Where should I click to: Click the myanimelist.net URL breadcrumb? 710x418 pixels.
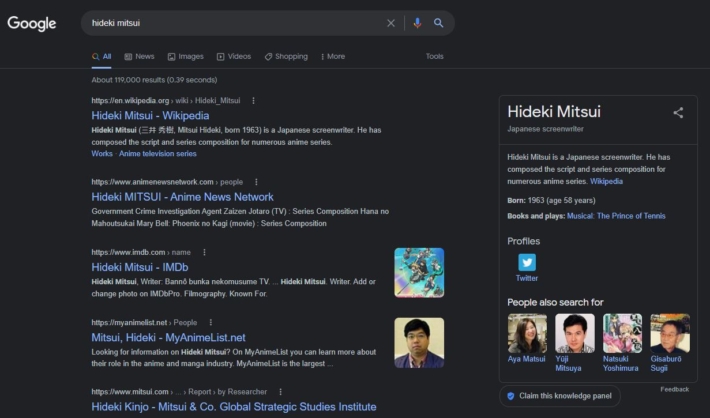click(144, 322)
